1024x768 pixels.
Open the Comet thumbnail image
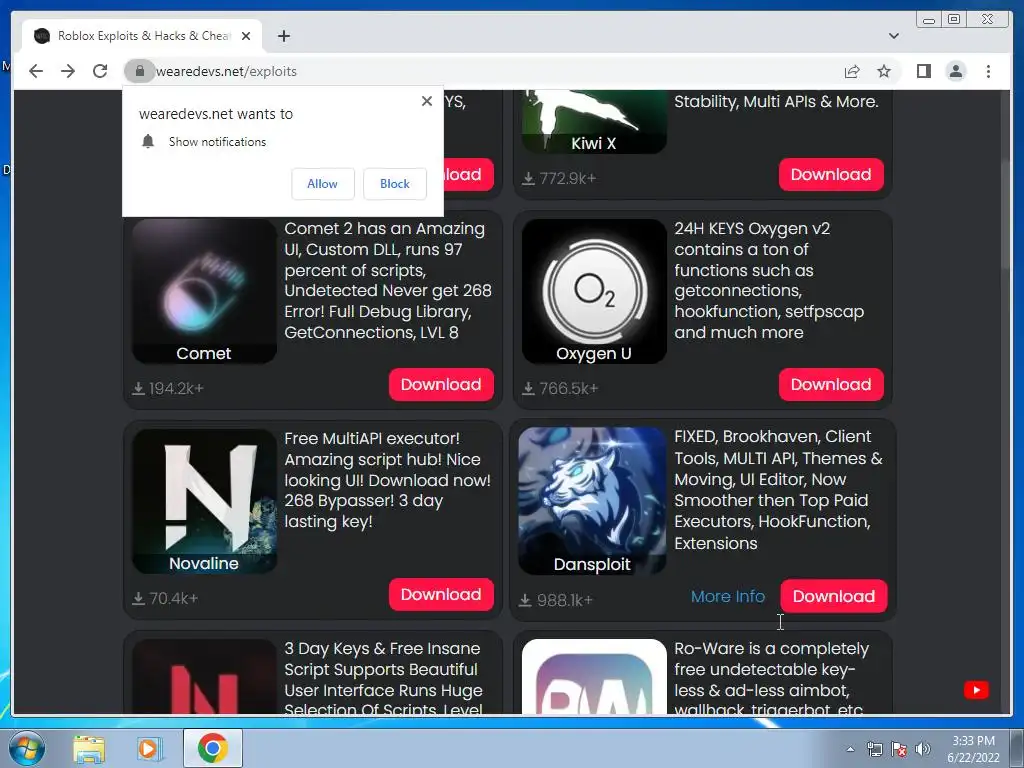(204, 291)
